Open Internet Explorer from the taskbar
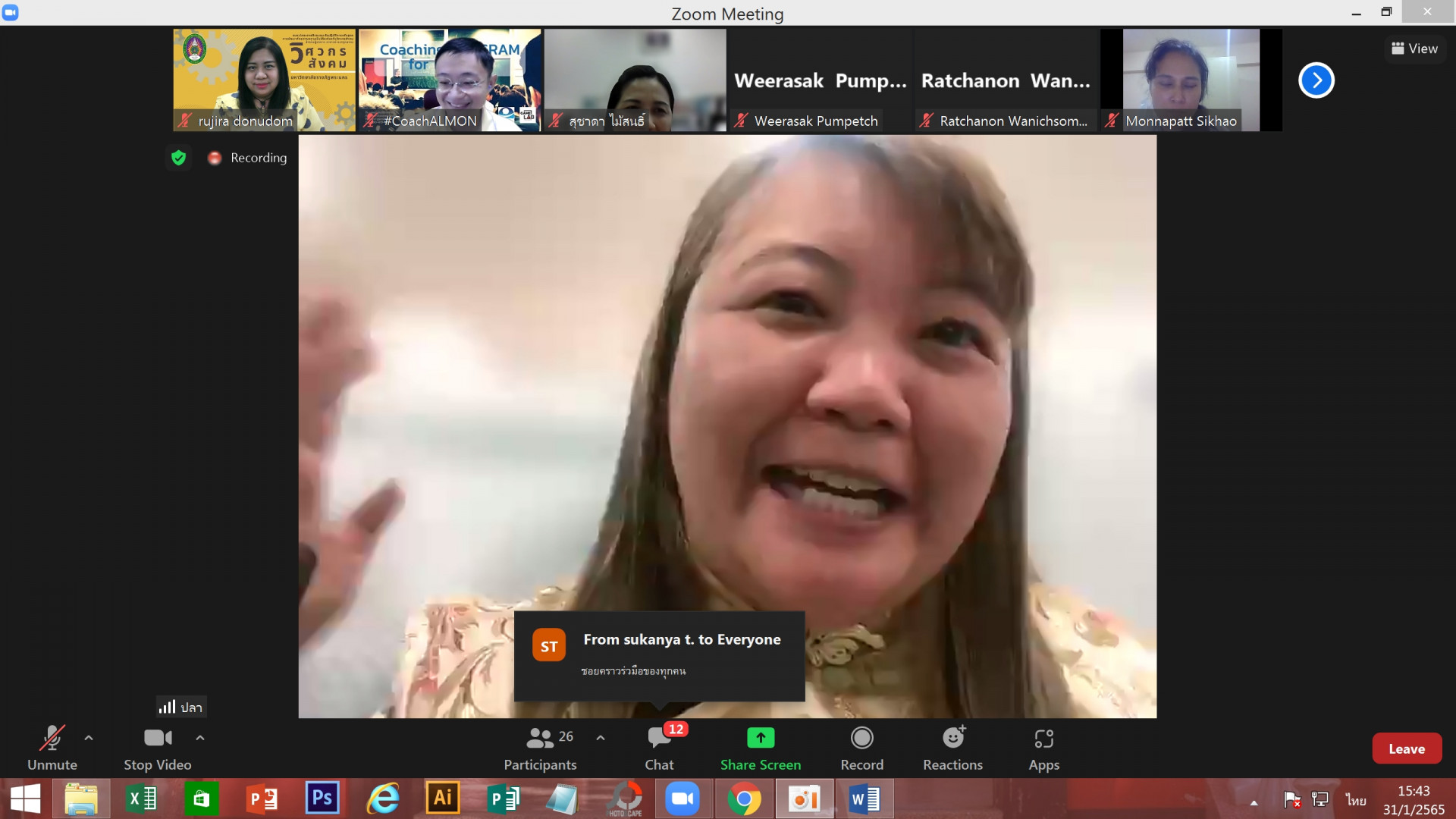Viewport: 1456px width, 819px height. point(383,799)
